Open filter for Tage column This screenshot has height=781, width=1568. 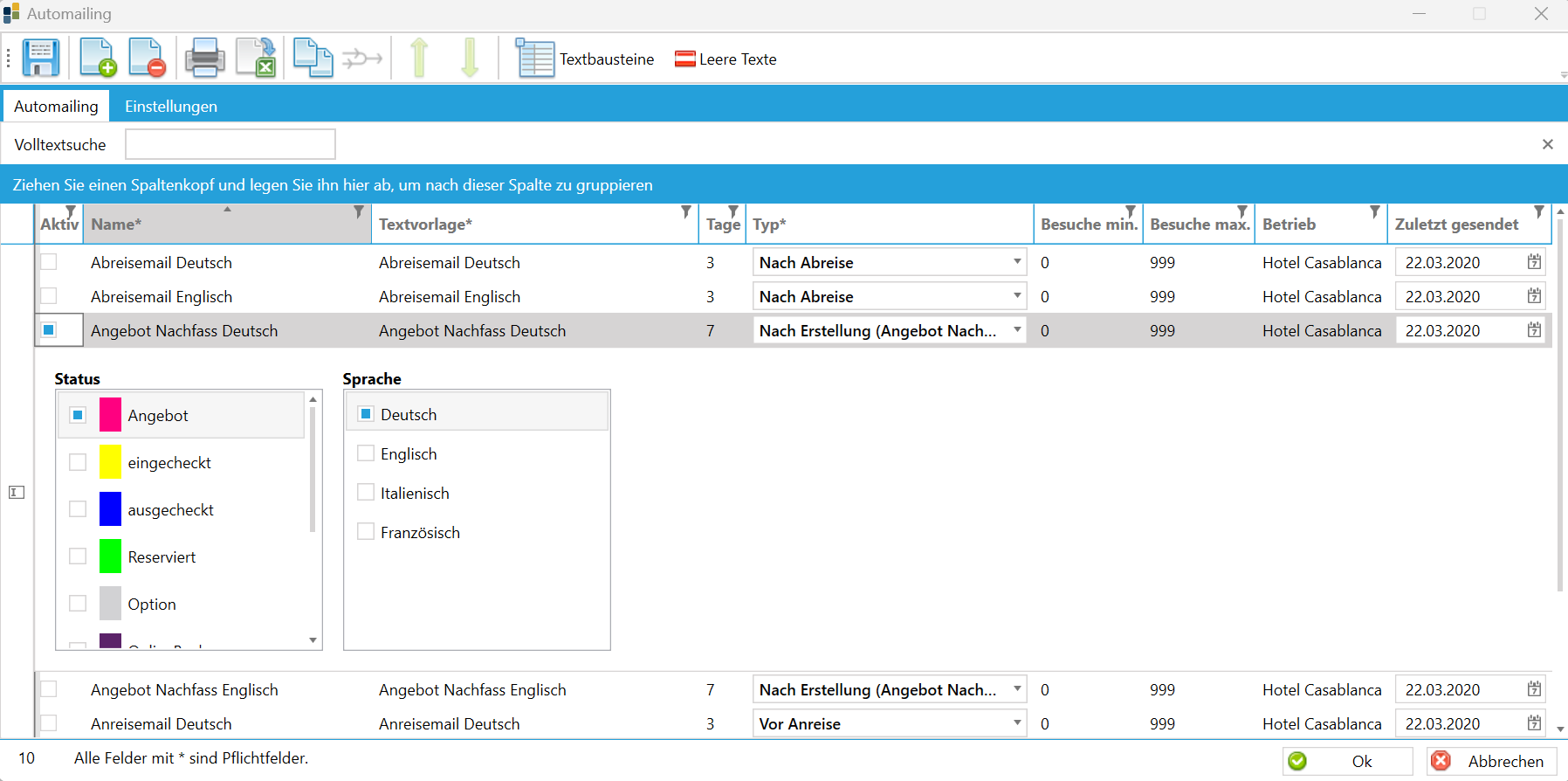733,212
